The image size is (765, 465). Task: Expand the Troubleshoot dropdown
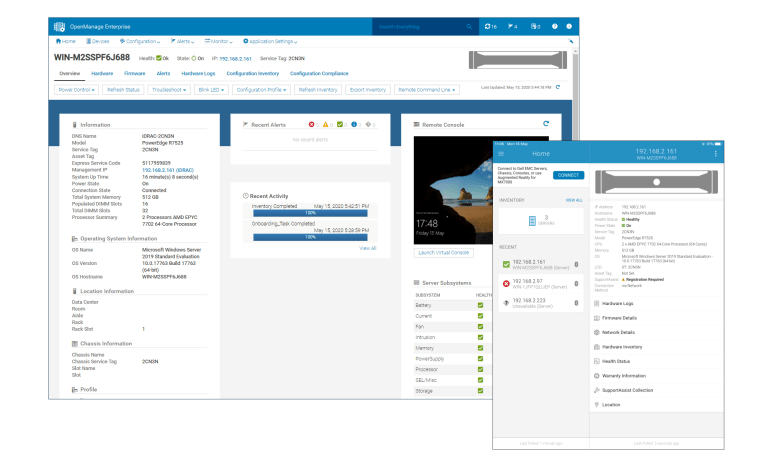169,90
